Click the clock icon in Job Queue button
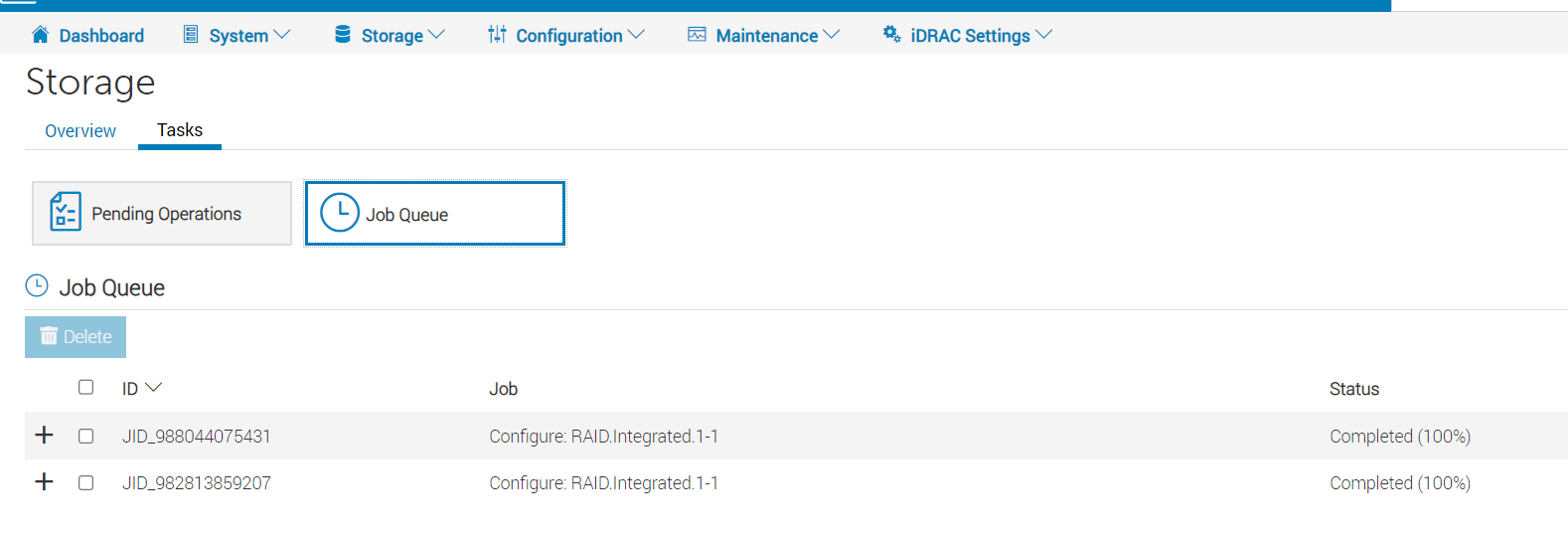Screen dimensions: 1568x541 340,213
